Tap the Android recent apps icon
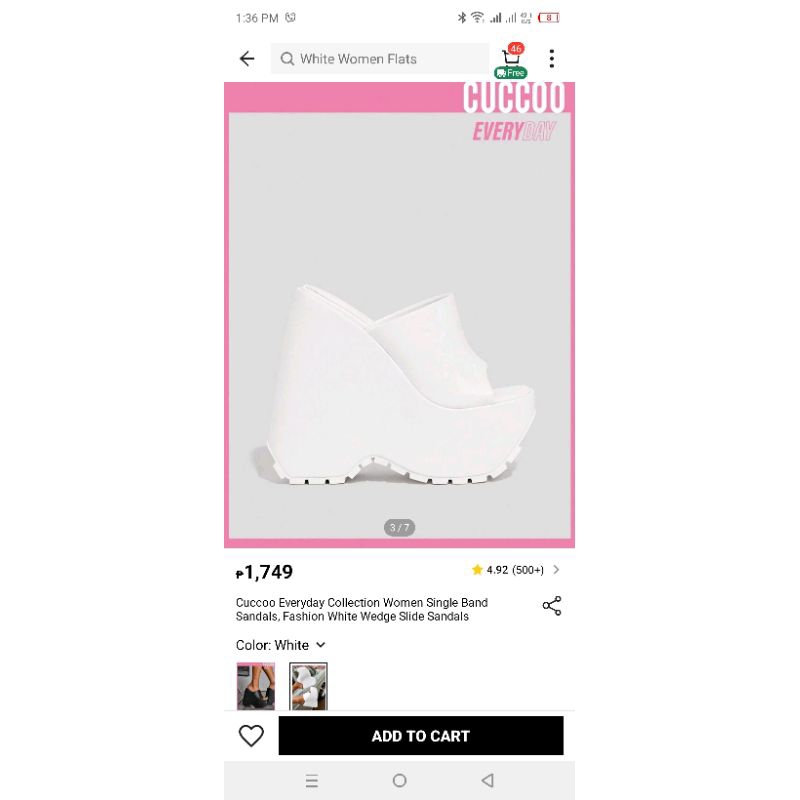800x800 pixels. (312, 780)
